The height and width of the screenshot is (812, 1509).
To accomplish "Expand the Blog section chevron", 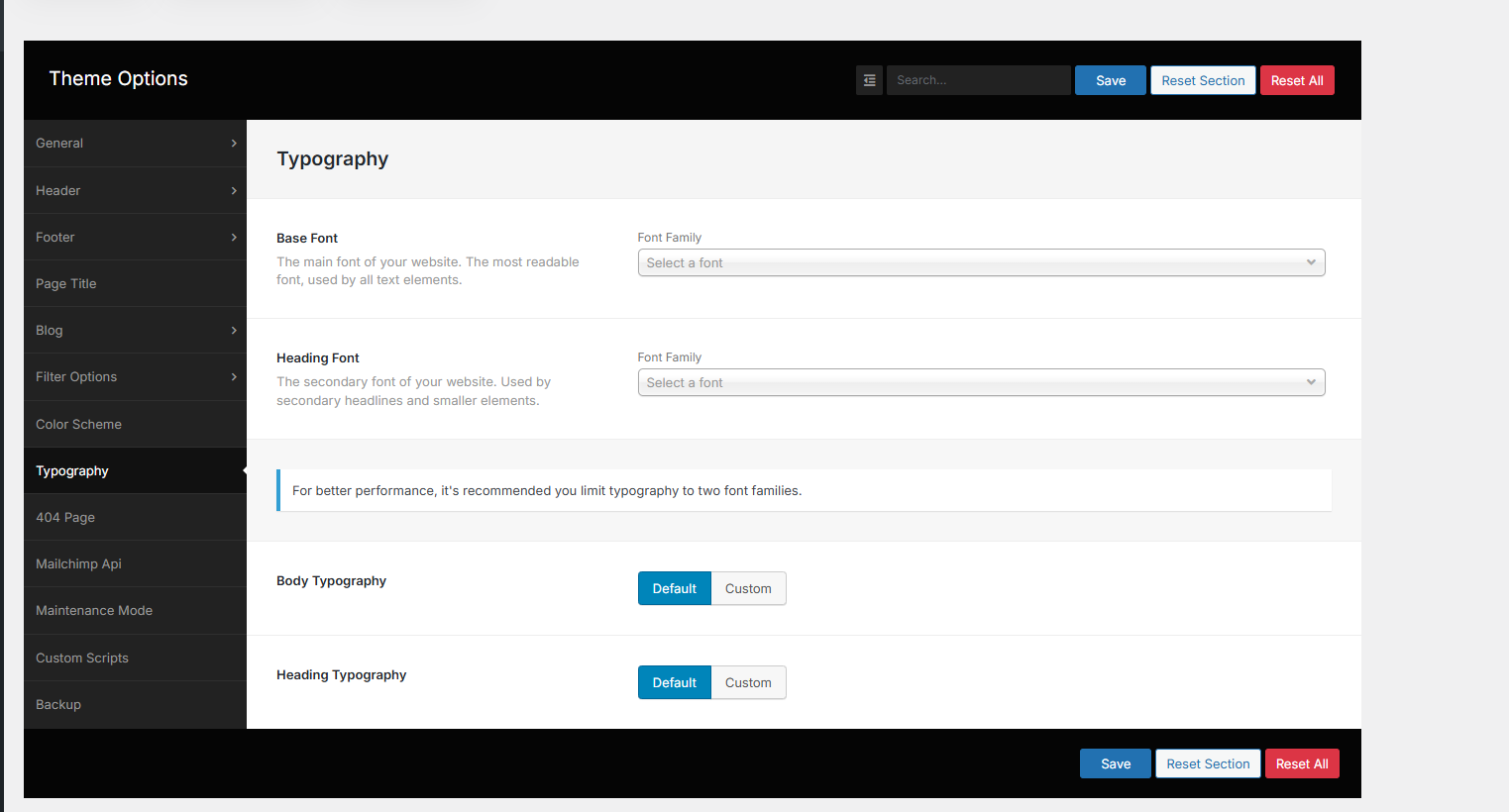I will (234, 331).
